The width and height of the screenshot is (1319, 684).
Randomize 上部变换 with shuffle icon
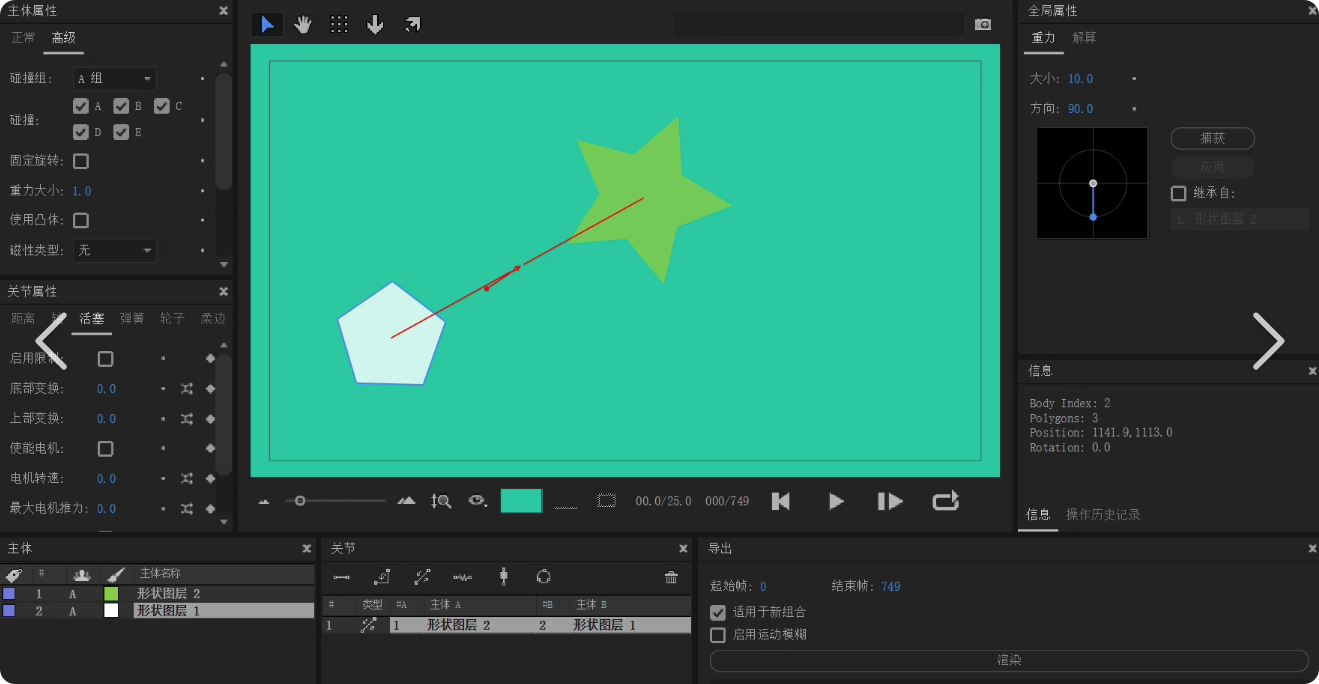pyautogui.click(x=187, y=419)
